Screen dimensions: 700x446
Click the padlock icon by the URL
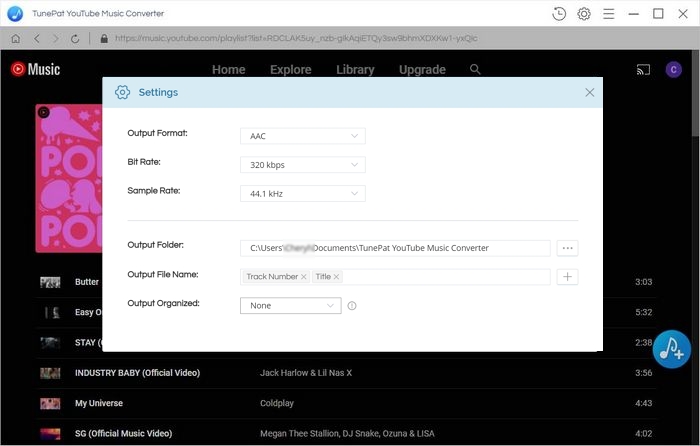(x=104, y=38)
